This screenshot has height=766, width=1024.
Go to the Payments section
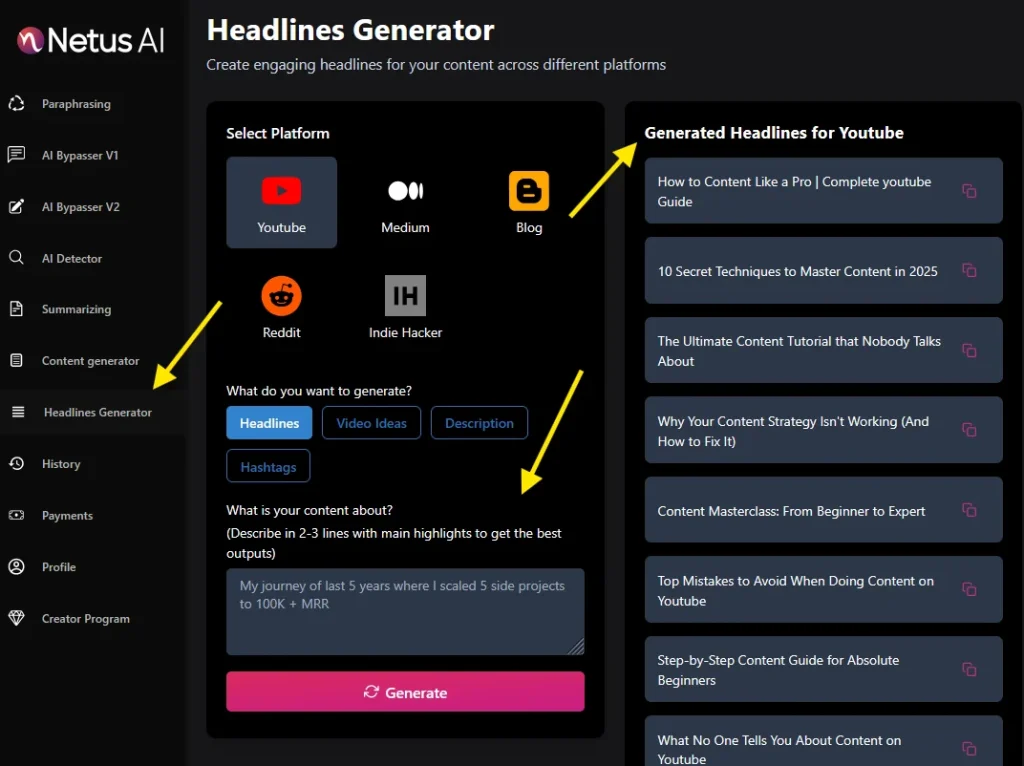click(x=66, y=515)
